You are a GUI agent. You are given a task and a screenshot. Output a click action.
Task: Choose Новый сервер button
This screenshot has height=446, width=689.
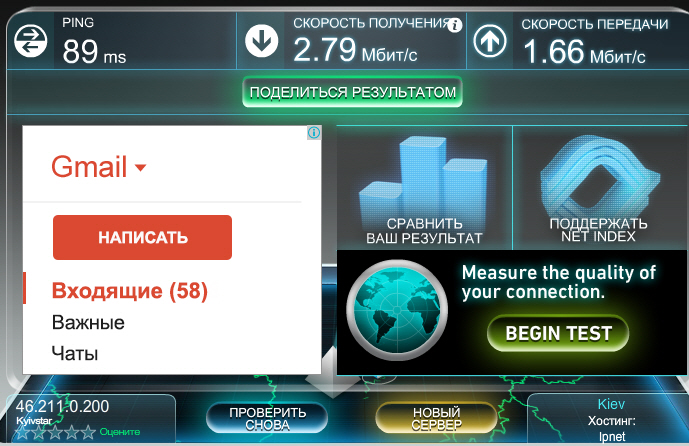436,418
